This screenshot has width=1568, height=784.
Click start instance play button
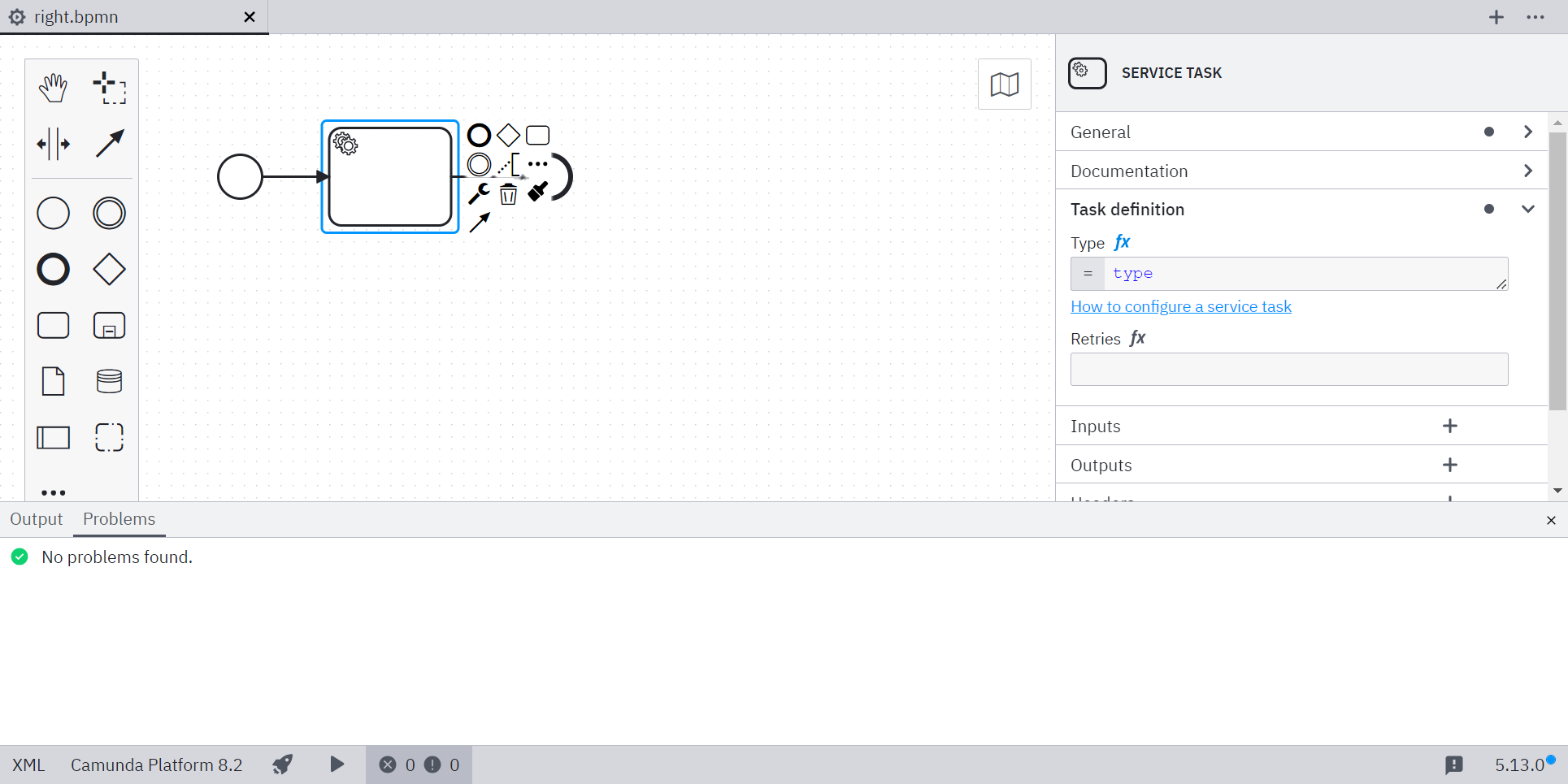click(x=337, y=765)
